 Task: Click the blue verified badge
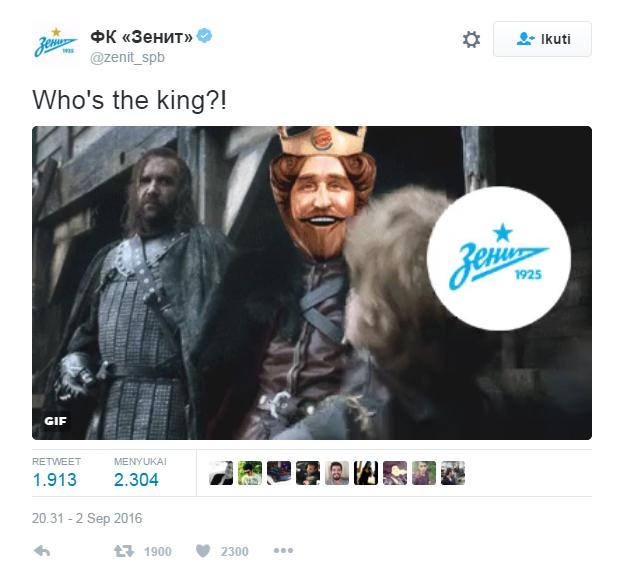point(205,36)
